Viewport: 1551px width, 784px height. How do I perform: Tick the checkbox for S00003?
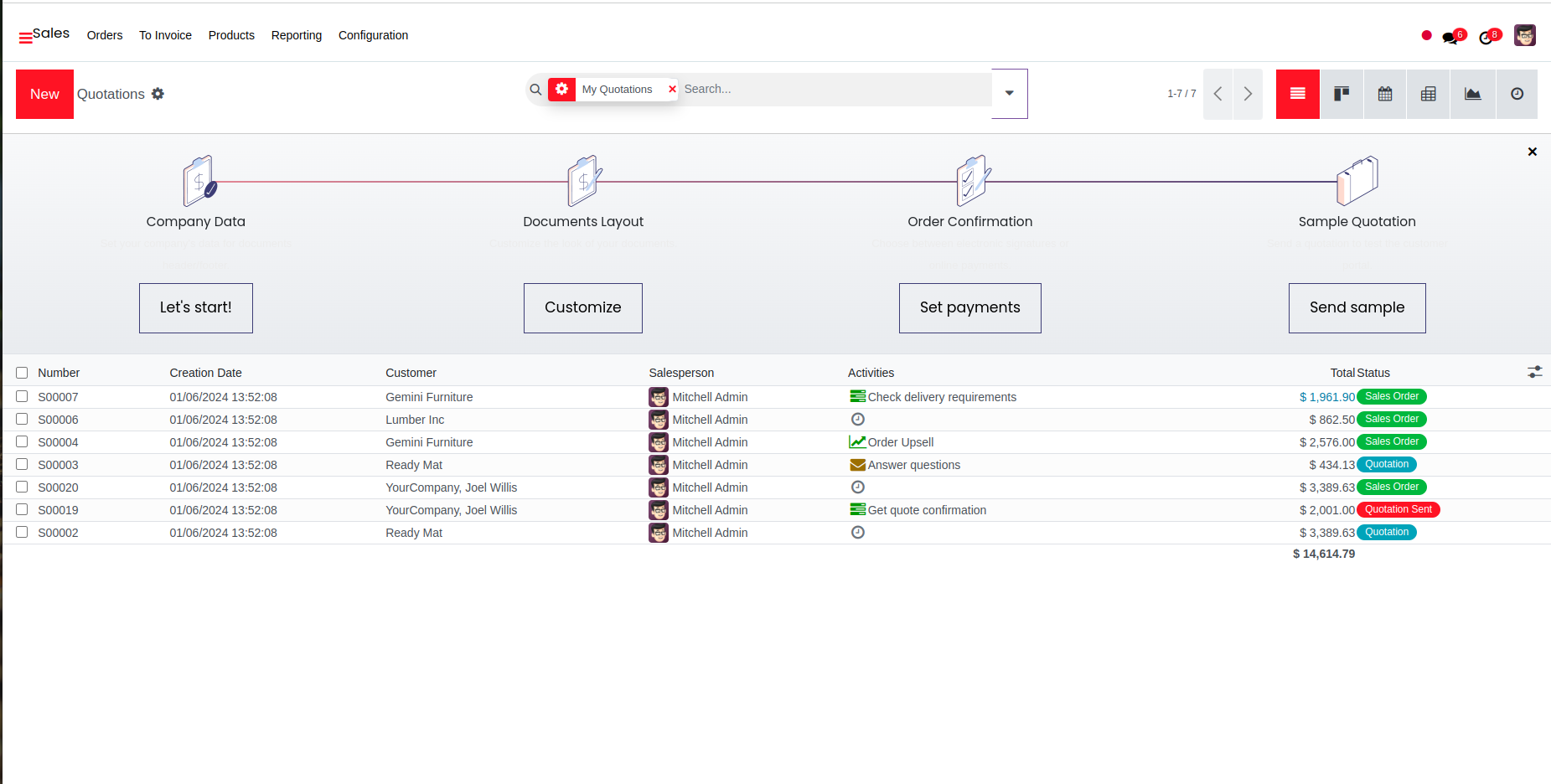pyautogui.click(x=22, y=464)
